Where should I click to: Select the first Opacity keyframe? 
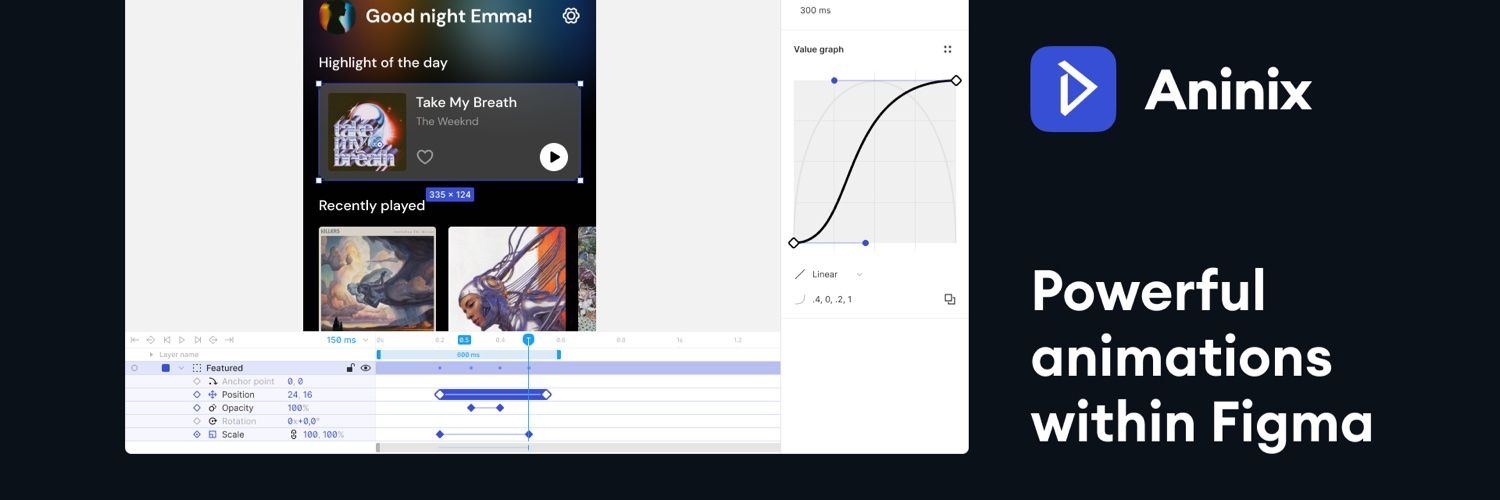[471, 408]
